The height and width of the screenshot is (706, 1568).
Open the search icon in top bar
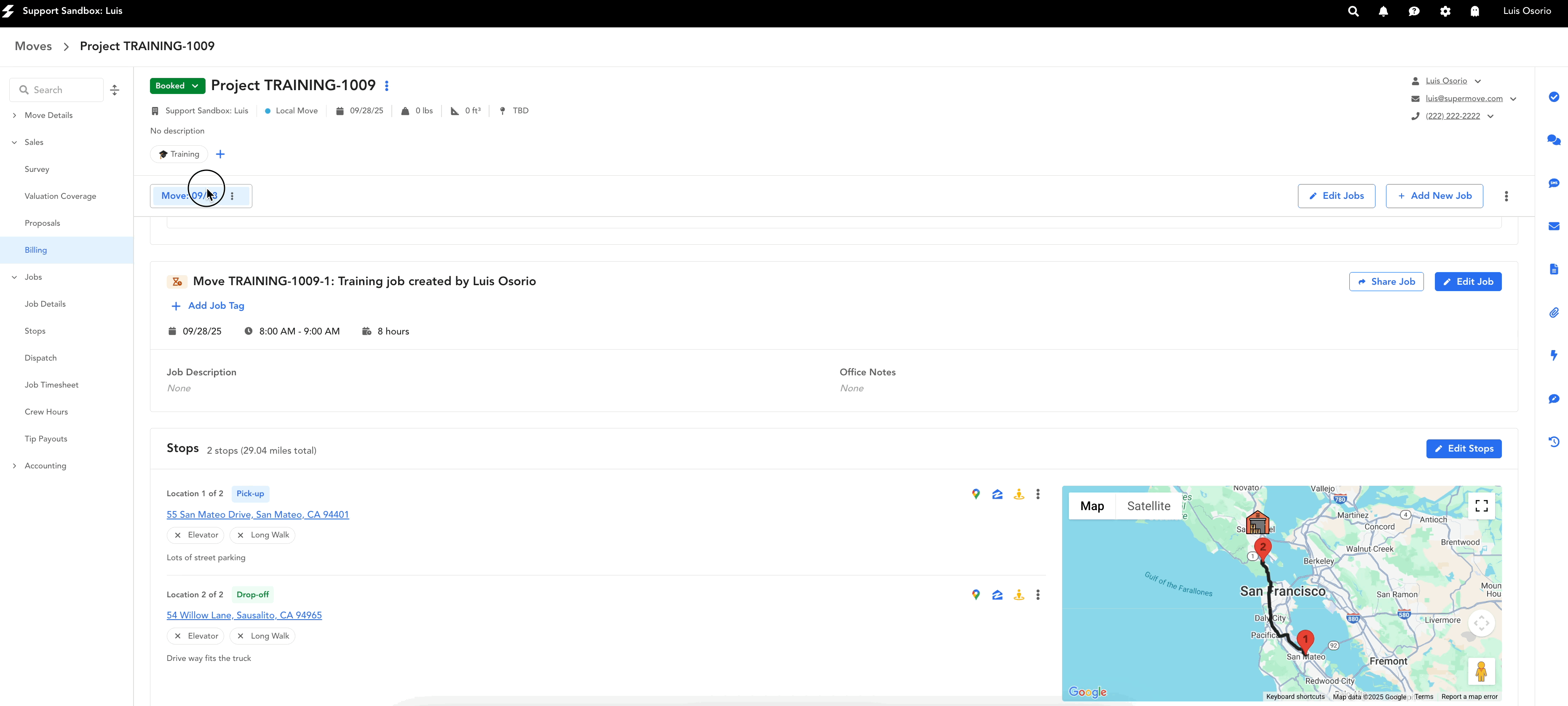pyautogui.click(x=1353, y=11)
